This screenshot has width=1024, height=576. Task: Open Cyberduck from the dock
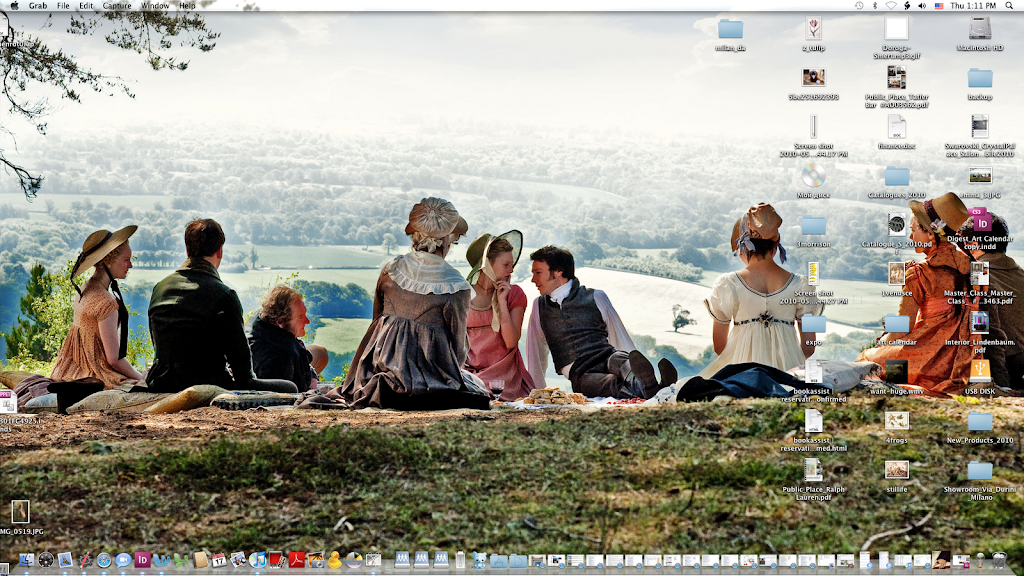(335, 560)
